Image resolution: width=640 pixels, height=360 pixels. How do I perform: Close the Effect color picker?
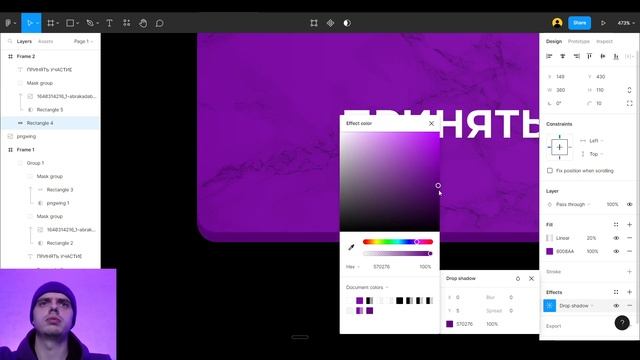pyautogui.click(x=431, y=123)
